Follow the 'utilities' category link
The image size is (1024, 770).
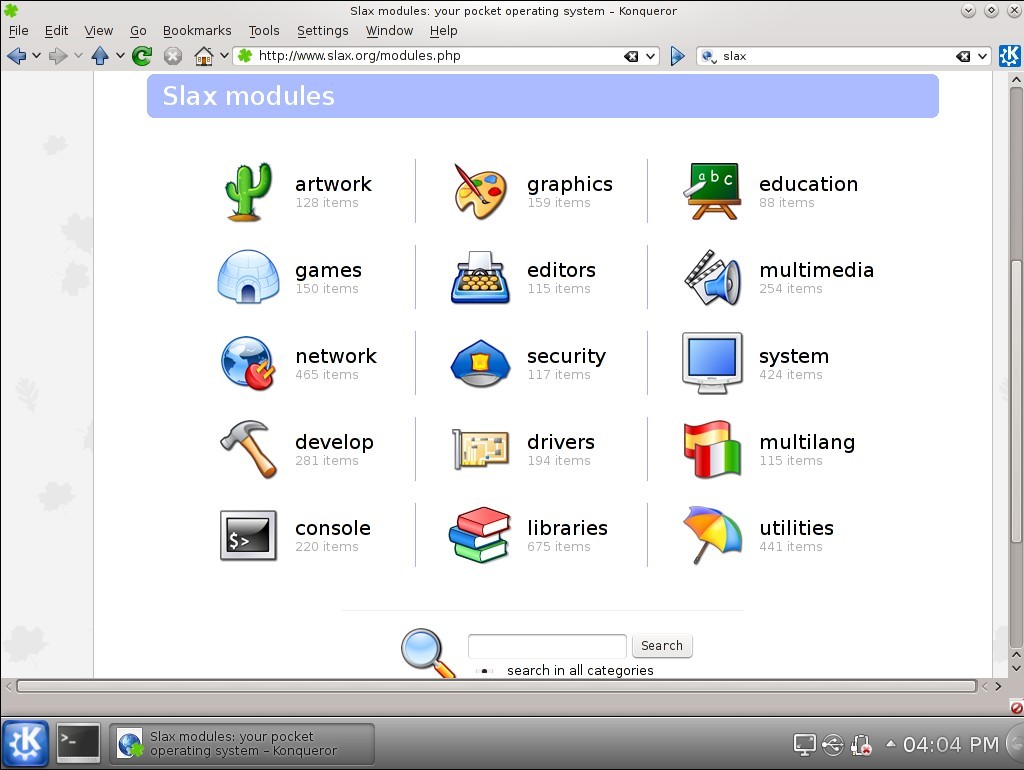[x=796, y=528]
